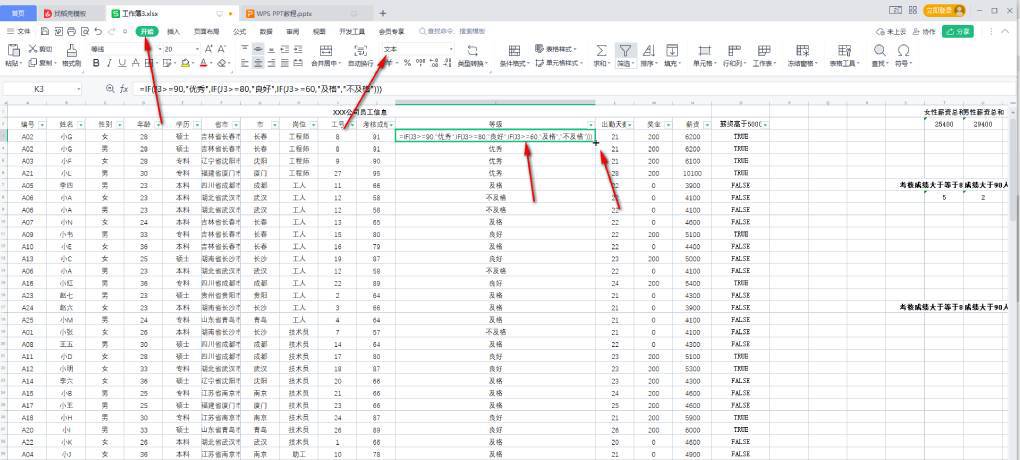The height and width of the screenshot is (460, 1020).
Task: Click the Print Preview icon
Action: 85,31
